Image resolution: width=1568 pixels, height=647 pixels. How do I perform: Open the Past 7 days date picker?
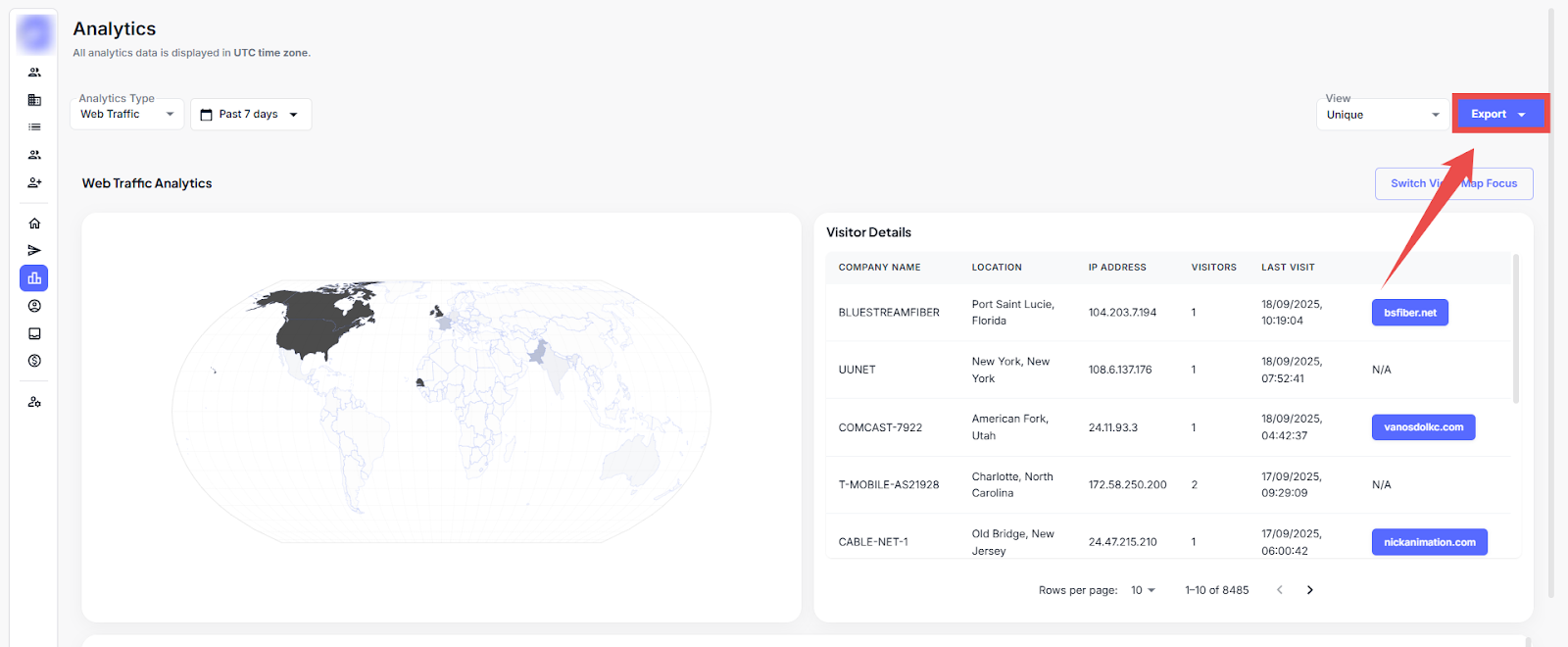tap(250, 115)
